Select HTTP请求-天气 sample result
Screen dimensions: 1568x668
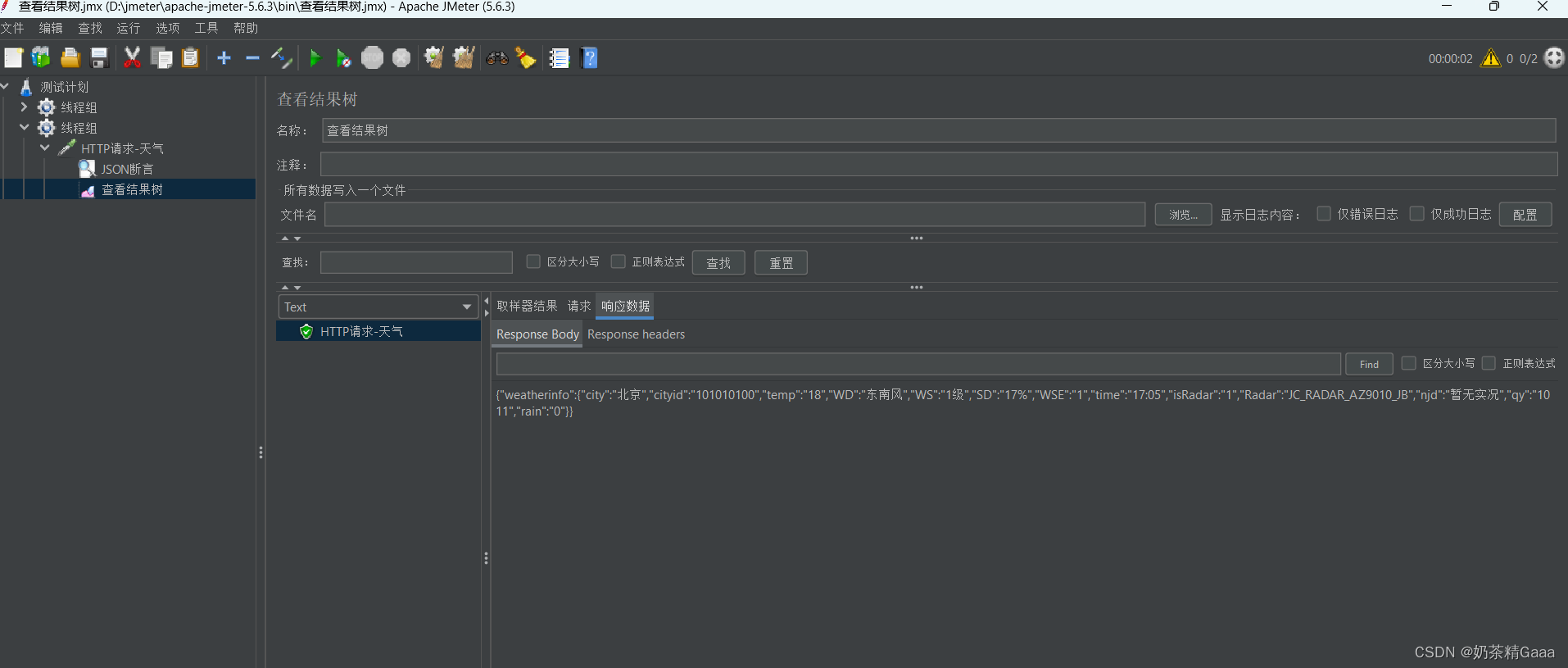[x=378, y=331]
